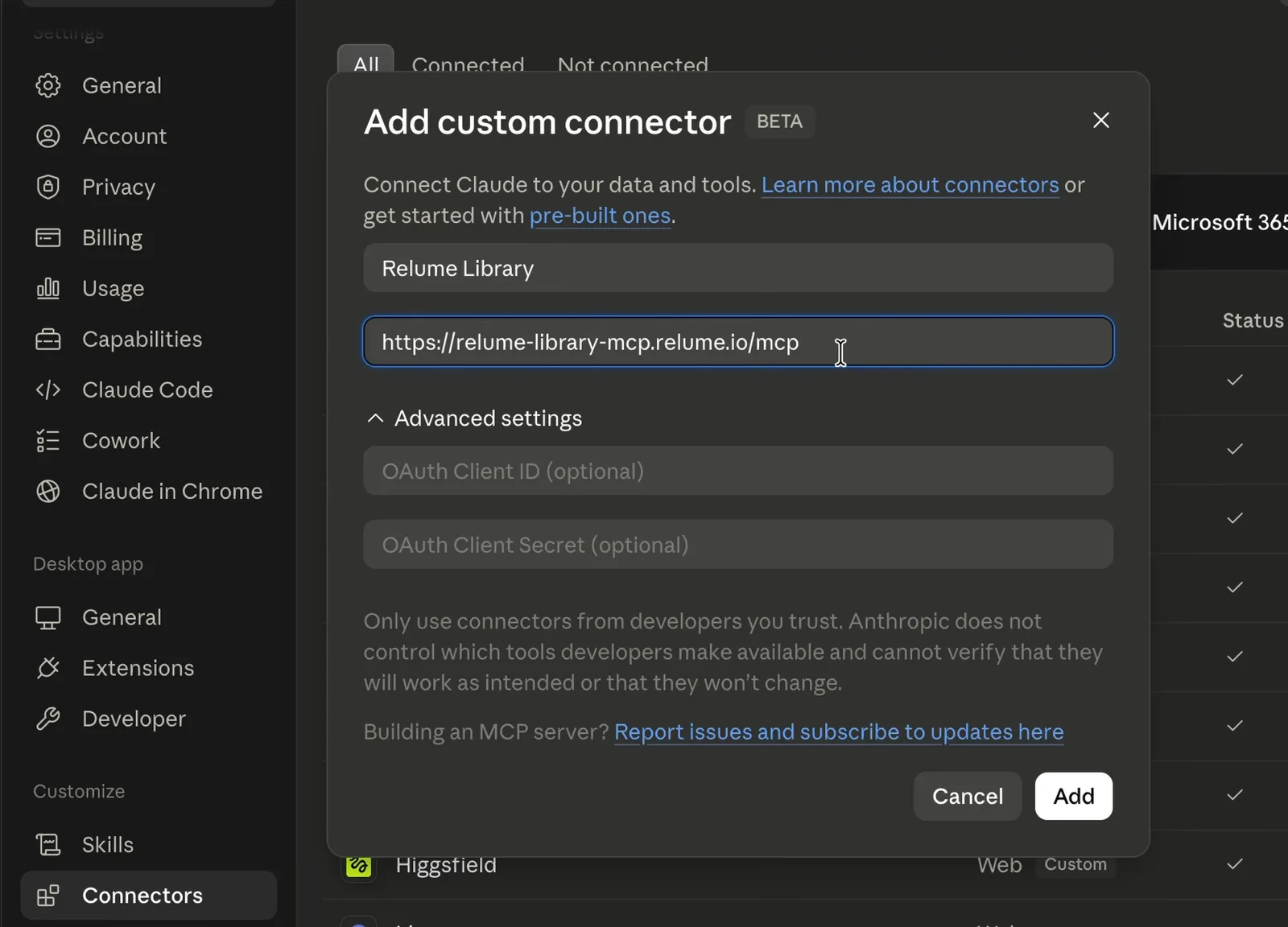Viewport: 1288px width, 927px height.
Task: Click the OAuth Client Secret field
Action: [x=738, y=545]
